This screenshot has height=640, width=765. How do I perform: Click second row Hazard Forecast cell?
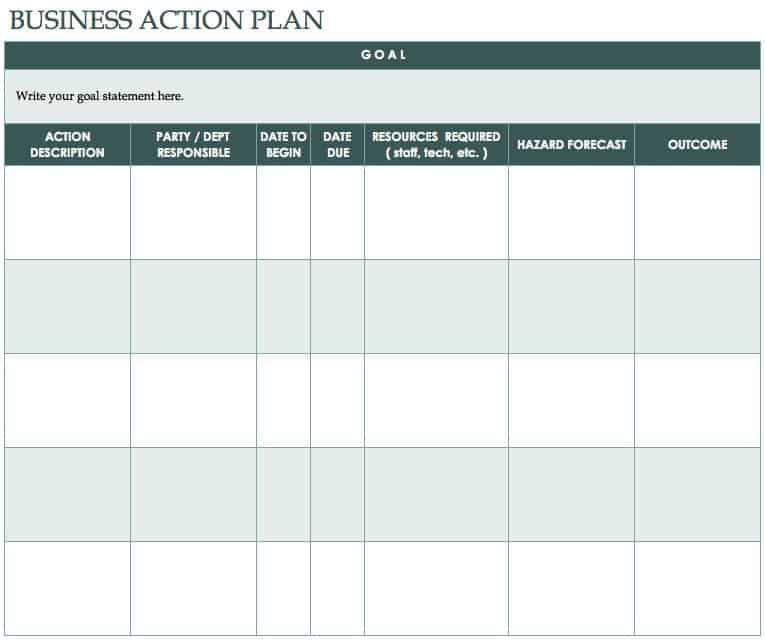coord(571,306)
